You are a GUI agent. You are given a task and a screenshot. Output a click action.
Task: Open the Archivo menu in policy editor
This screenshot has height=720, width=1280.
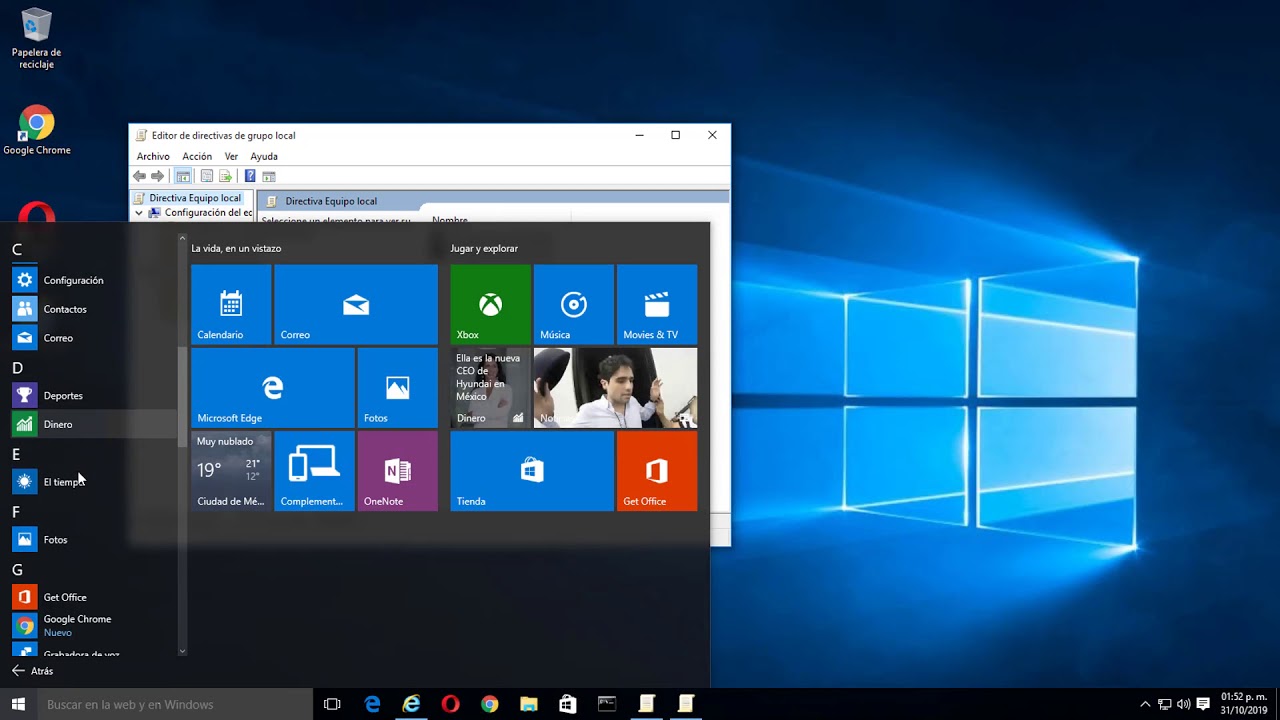pos(153,156)
